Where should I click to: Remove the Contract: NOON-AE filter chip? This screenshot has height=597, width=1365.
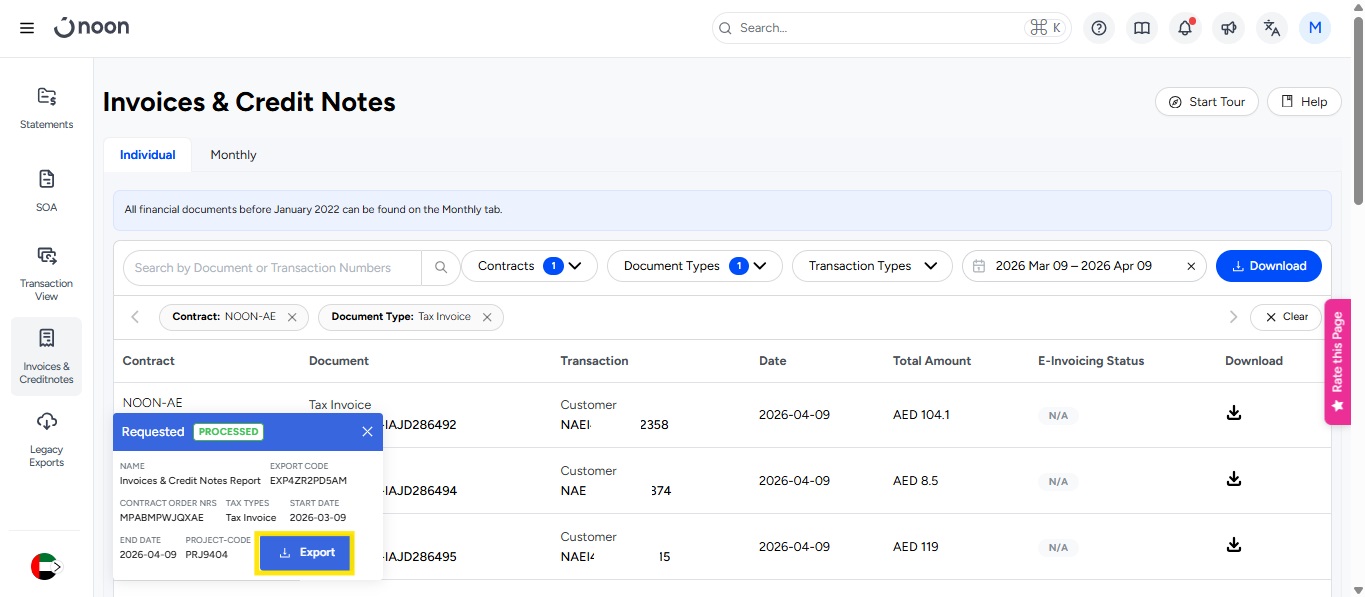coord(292,317)
